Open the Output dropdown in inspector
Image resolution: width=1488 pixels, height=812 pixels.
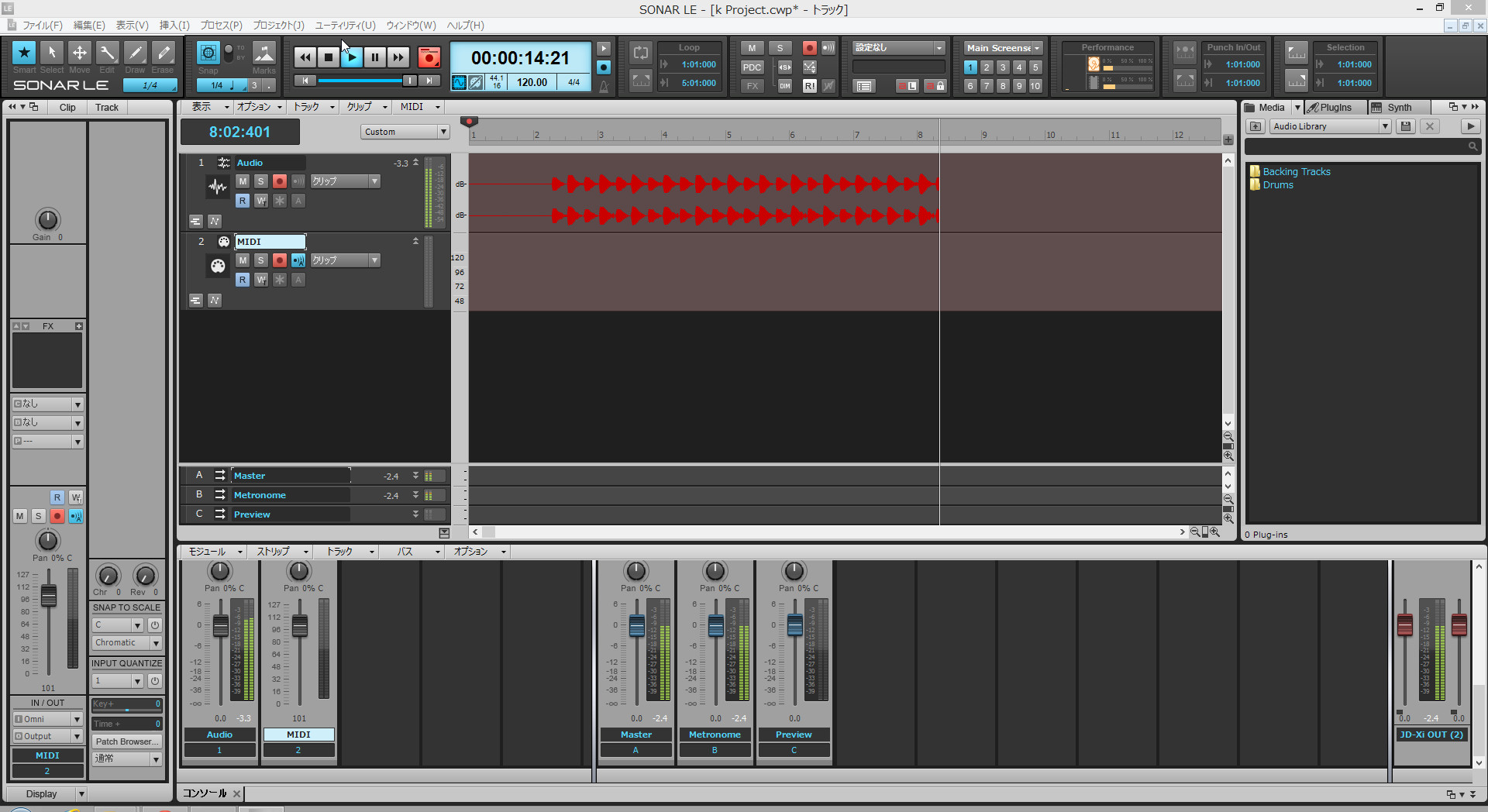pos(47,736)
